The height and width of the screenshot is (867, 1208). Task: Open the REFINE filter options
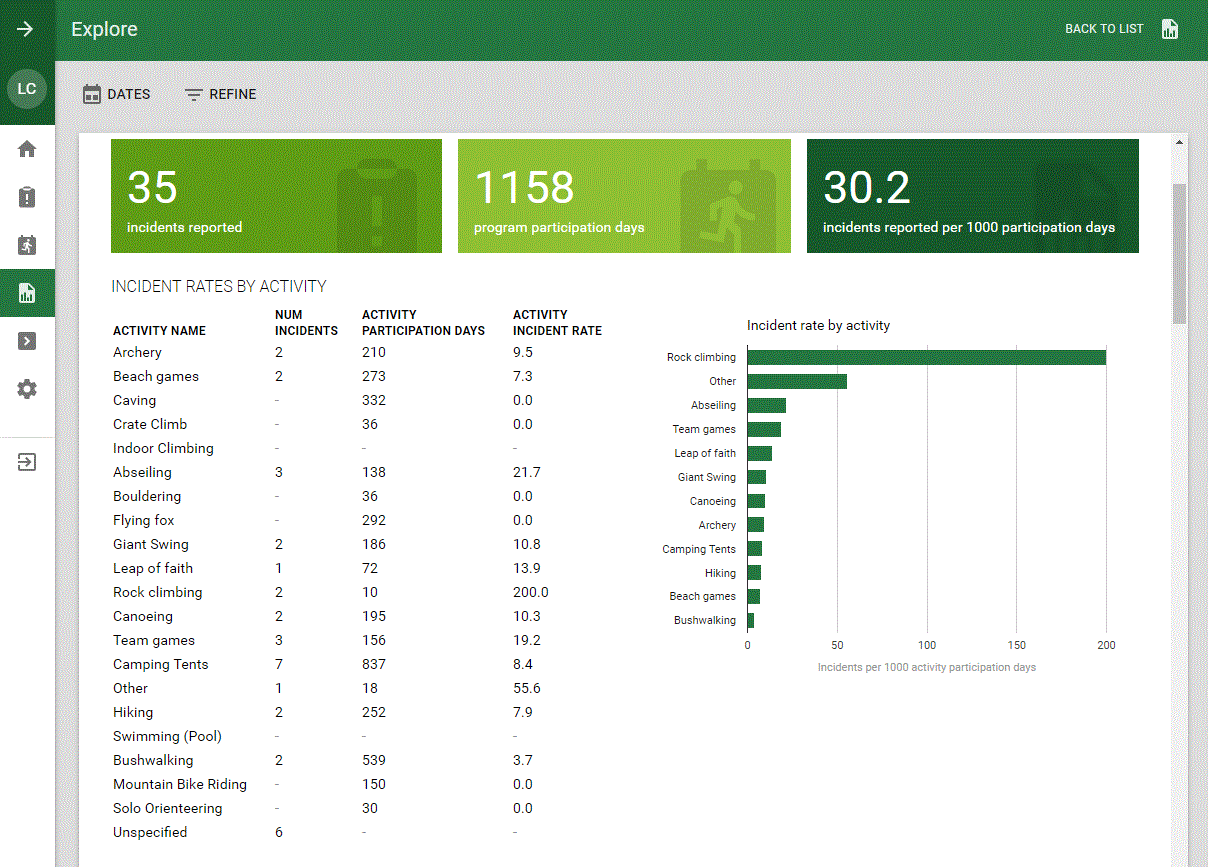click(x=221, y=94)
